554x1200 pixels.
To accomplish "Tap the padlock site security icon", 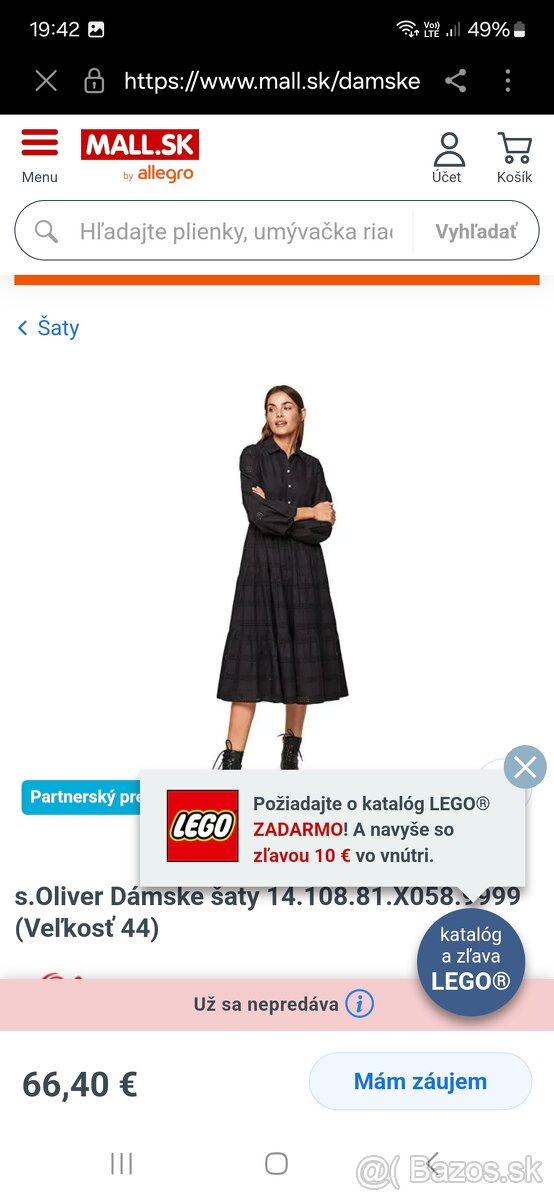I will [94, 80].
